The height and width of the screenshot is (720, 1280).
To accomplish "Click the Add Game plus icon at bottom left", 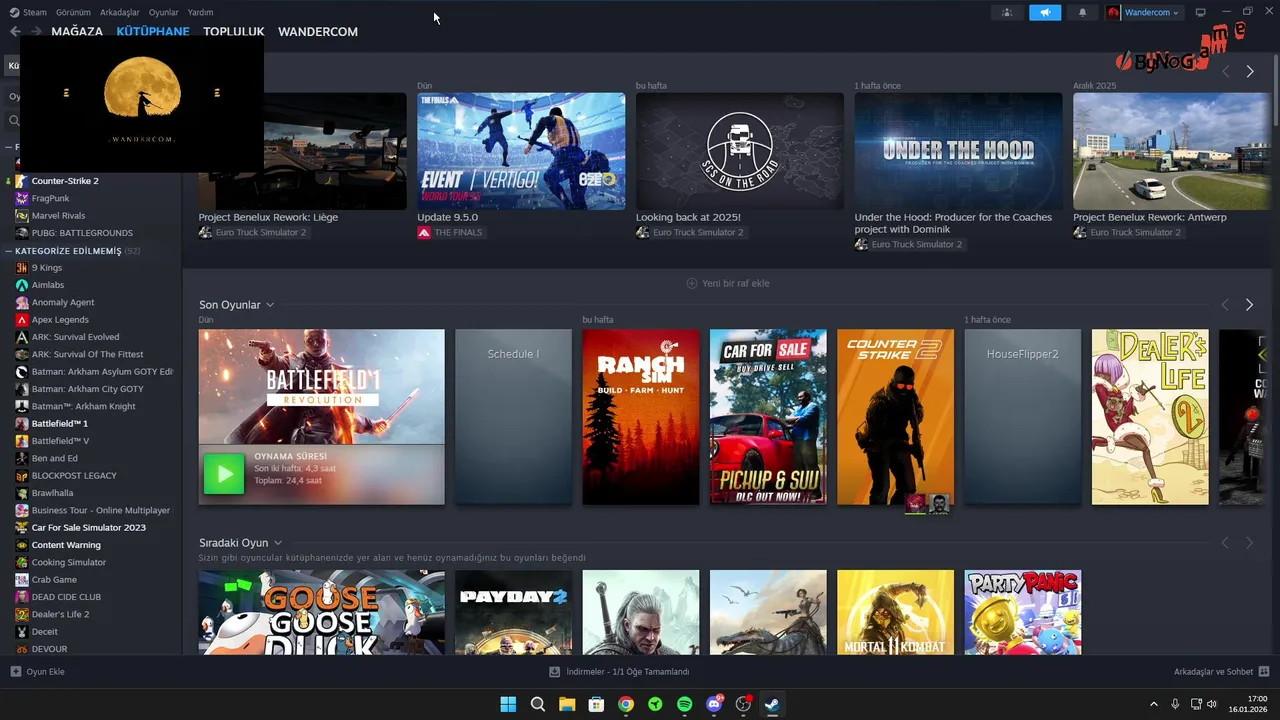I will [15, 671].
